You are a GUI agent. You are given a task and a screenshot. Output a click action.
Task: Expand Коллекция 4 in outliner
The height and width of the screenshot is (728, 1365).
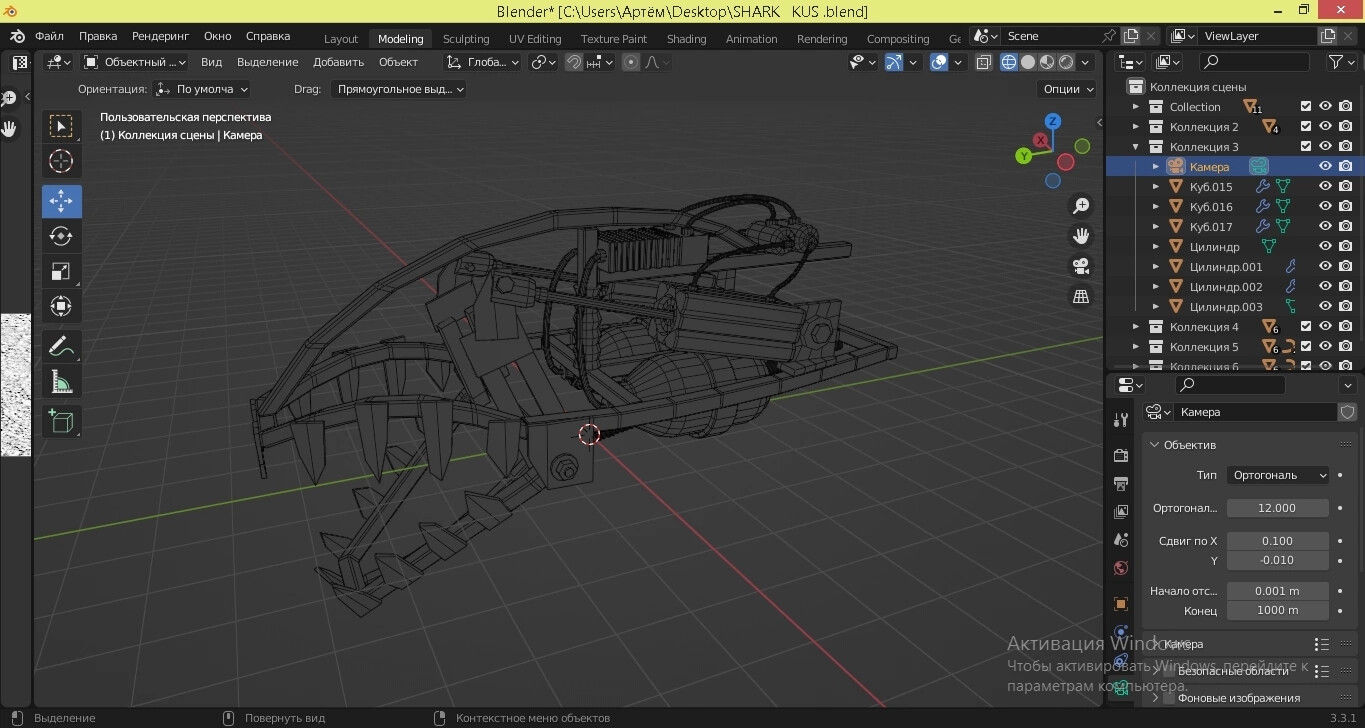pos(1135,326)
